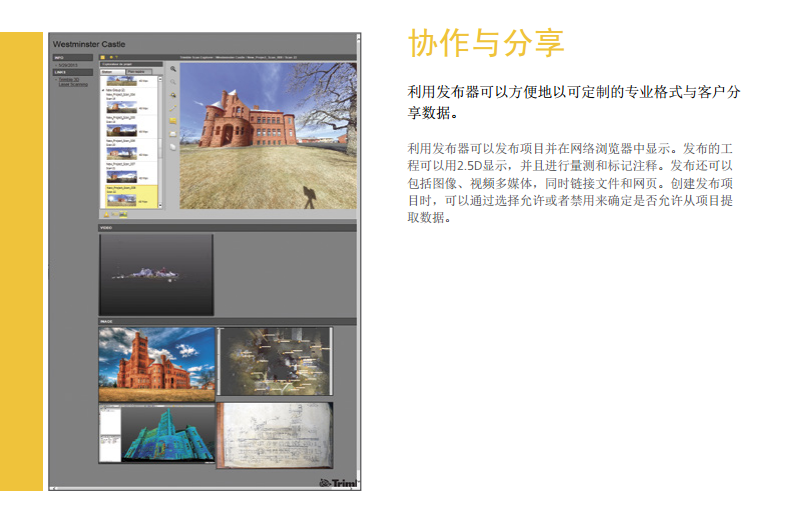The image size is (791, 513).
Task: Switch to the Station tab
Action: 110,72
